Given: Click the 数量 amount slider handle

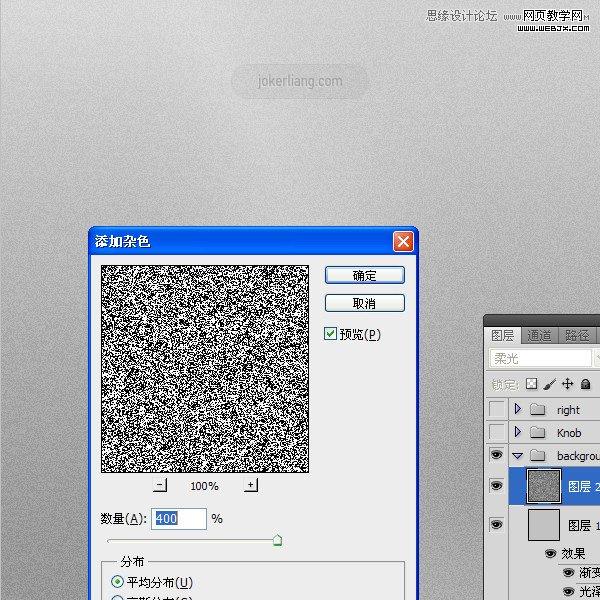Looking at the screenshot, I should [277, 540].
